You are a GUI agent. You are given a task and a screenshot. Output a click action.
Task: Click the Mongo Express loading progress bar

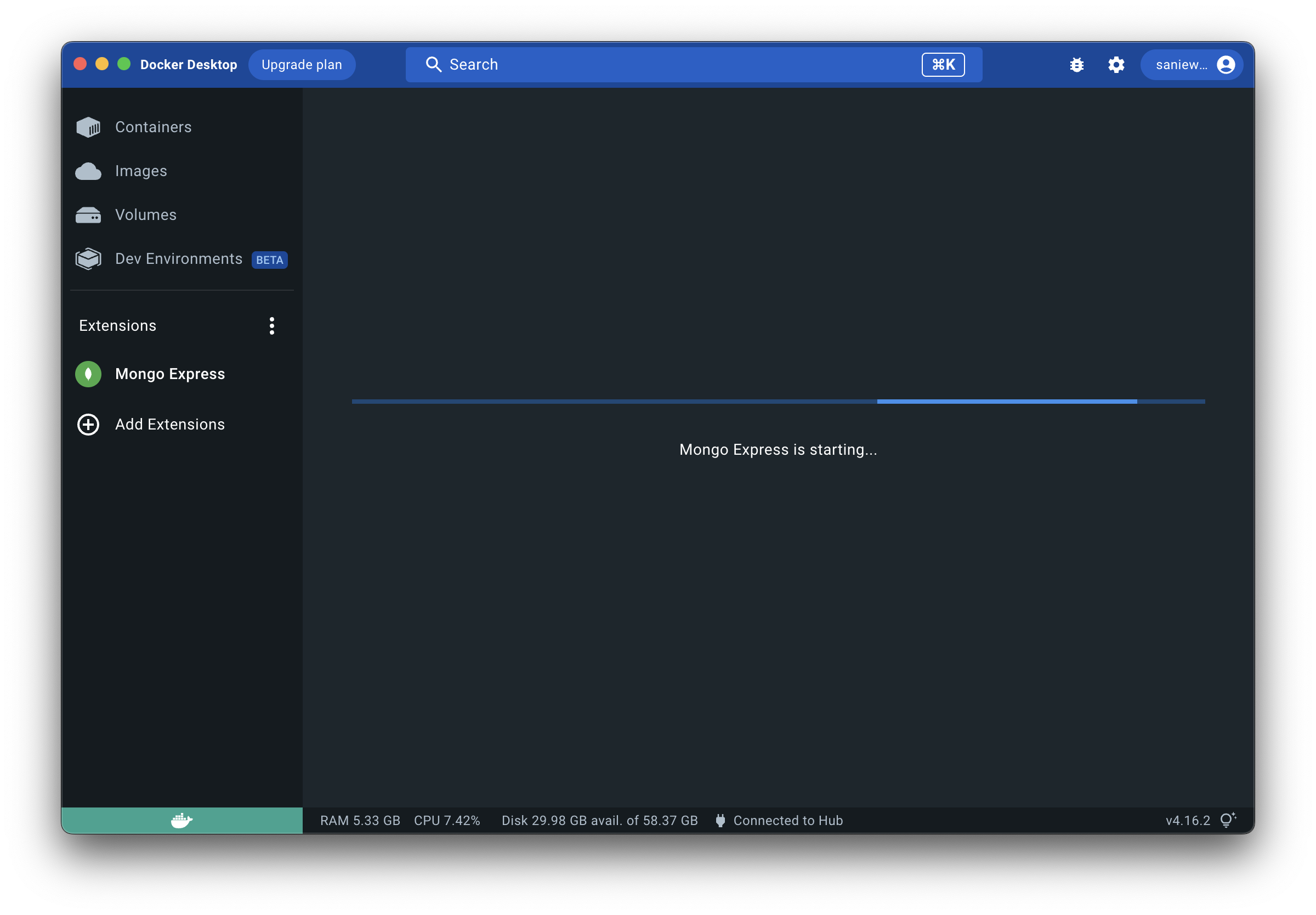tap(778, 402)
